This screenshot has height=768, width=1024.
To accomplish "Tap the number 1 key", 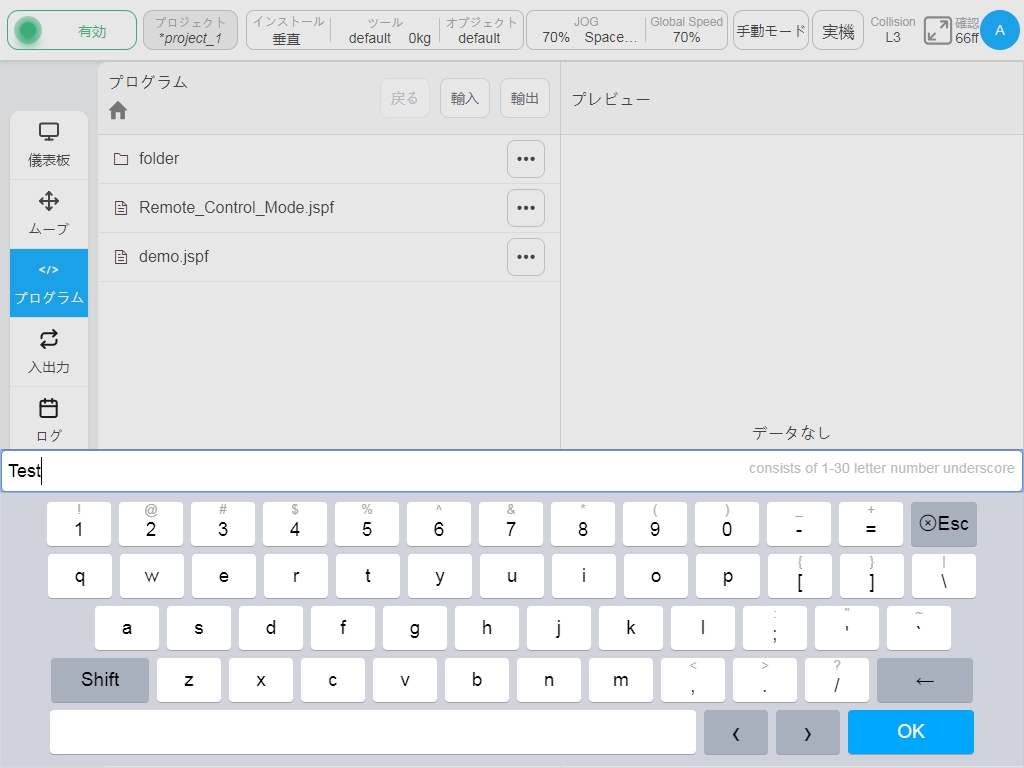I will pos(79,524).
